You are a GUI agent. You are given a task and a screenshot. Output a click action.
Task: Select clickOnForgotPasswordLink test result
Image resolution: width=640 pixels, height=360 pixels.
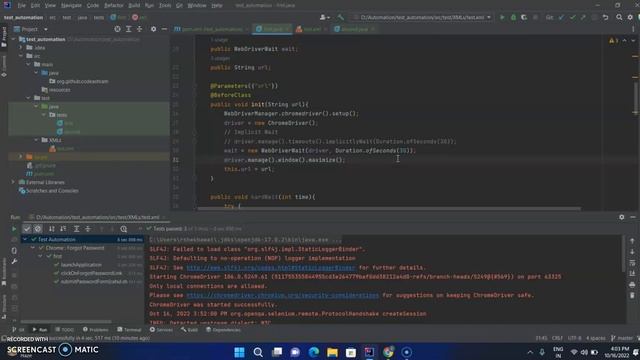point(91,273)
